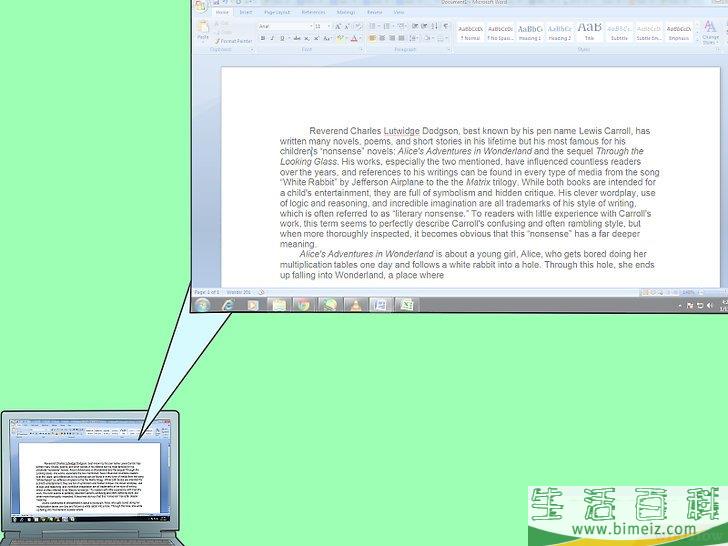Switch to the Review tab
The width and height of the screenshot is (728, 546).
374,12
